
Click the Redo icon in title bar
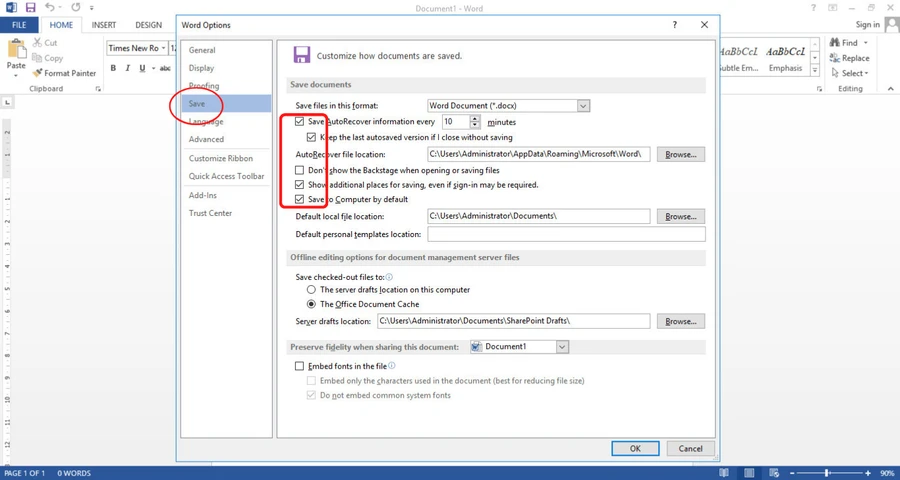pos(76,8)
